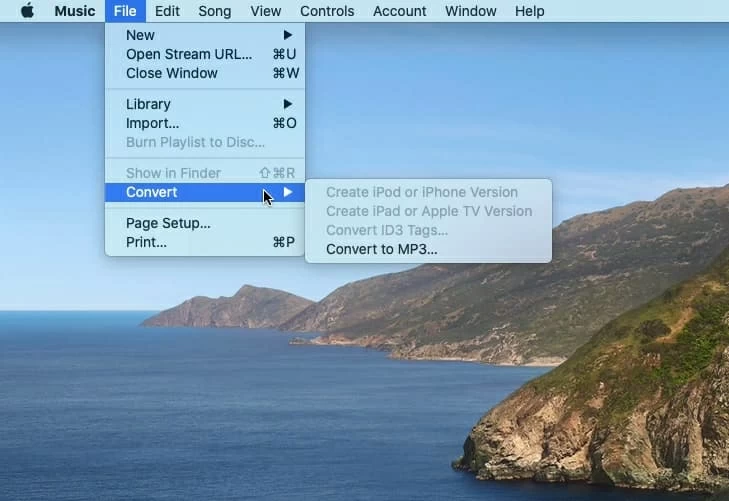Select Close Window from File menu
The width and height of the screenshot is (729, 501).
pyautogui.click(x=171, y=73)
